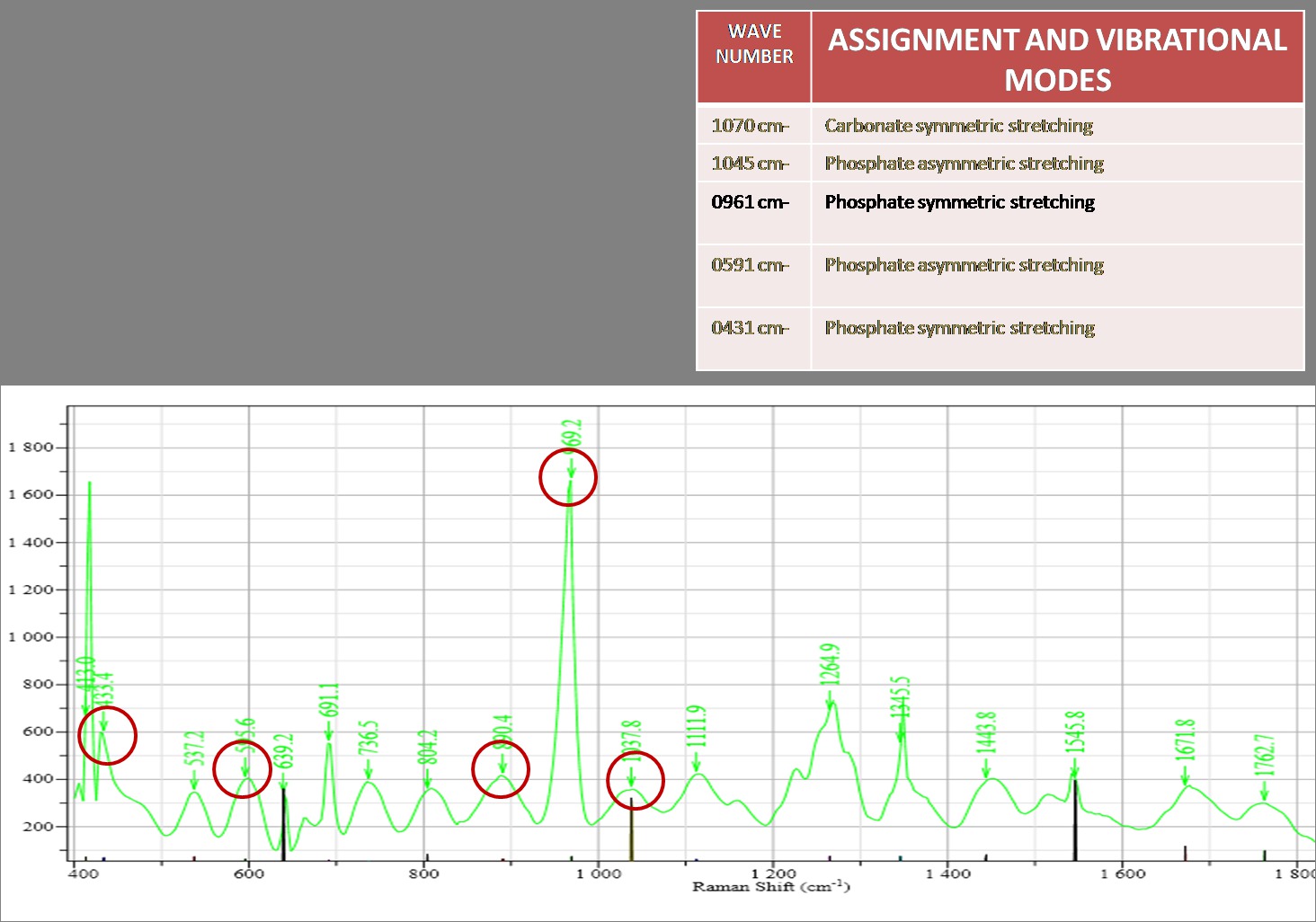Click the circled 1037.8 peak region
Image resolution: width=1316 pixels, height=922 pixels.
636,780
